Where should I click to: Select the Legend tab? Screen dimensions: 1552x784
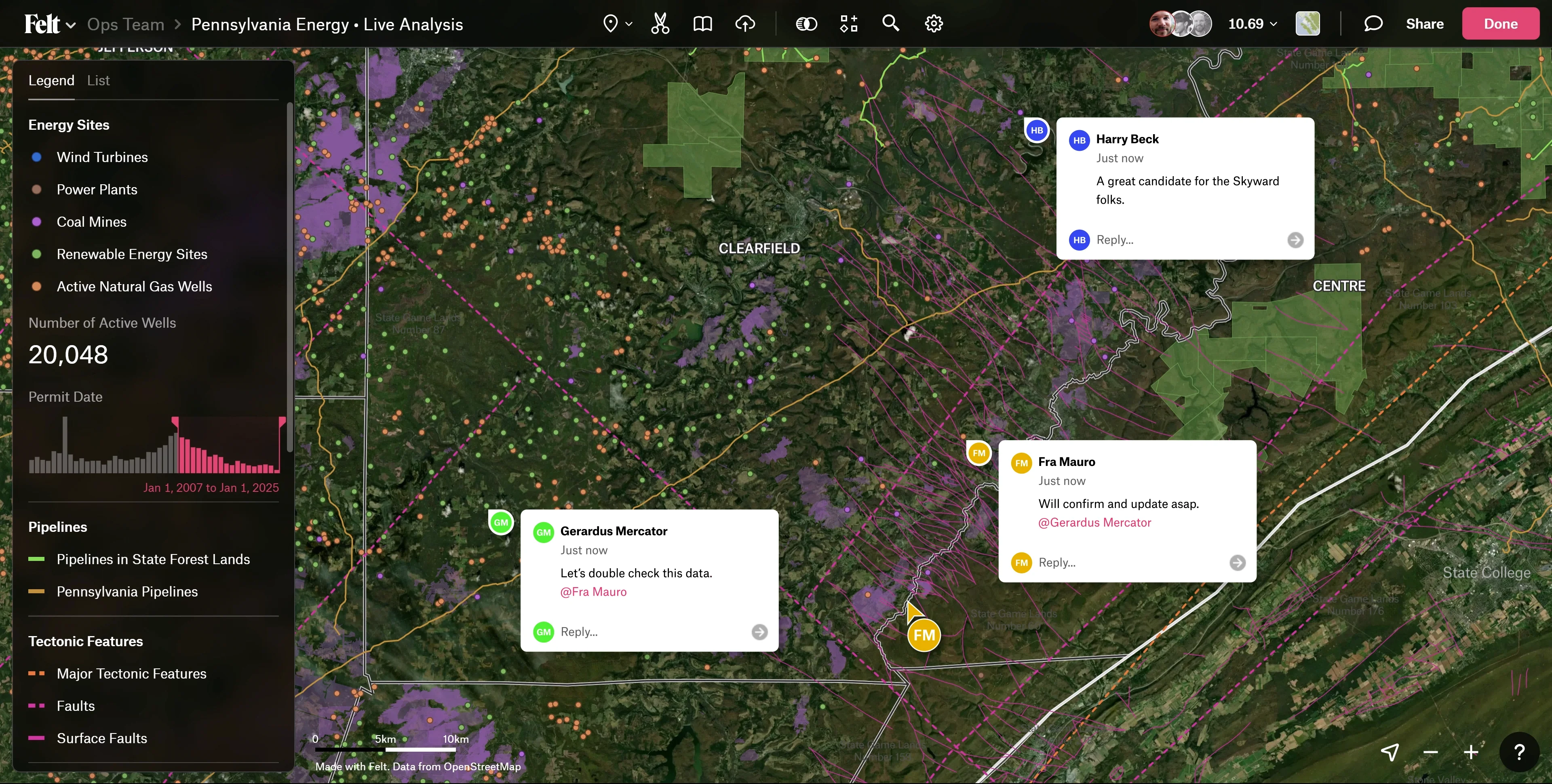[51, 81]
